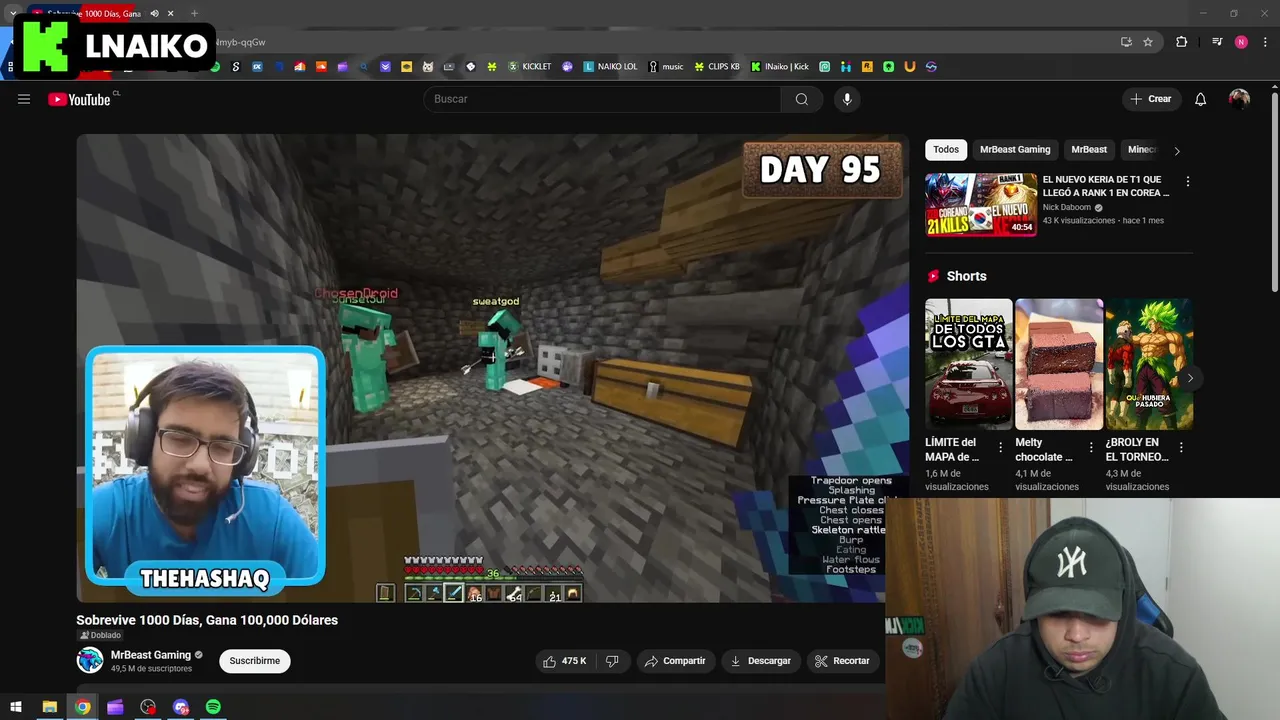Select the Todos filter chip

pos(946,150)
